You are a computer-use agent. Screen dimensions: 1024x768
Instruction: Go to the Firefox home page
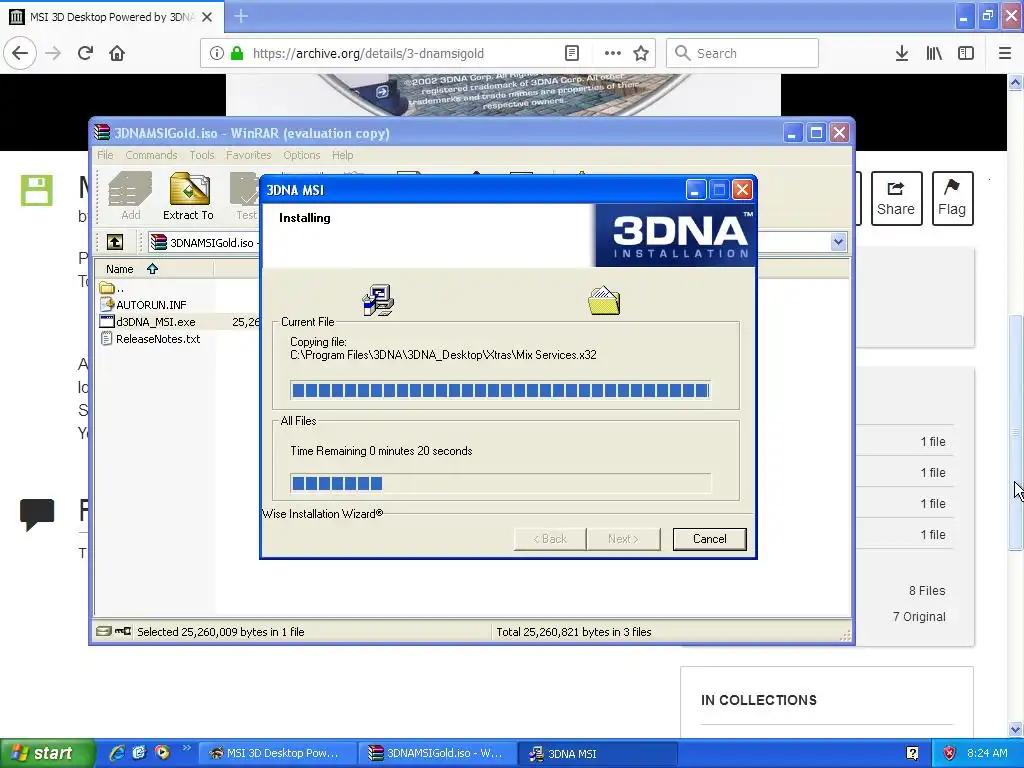click(117, 53)
